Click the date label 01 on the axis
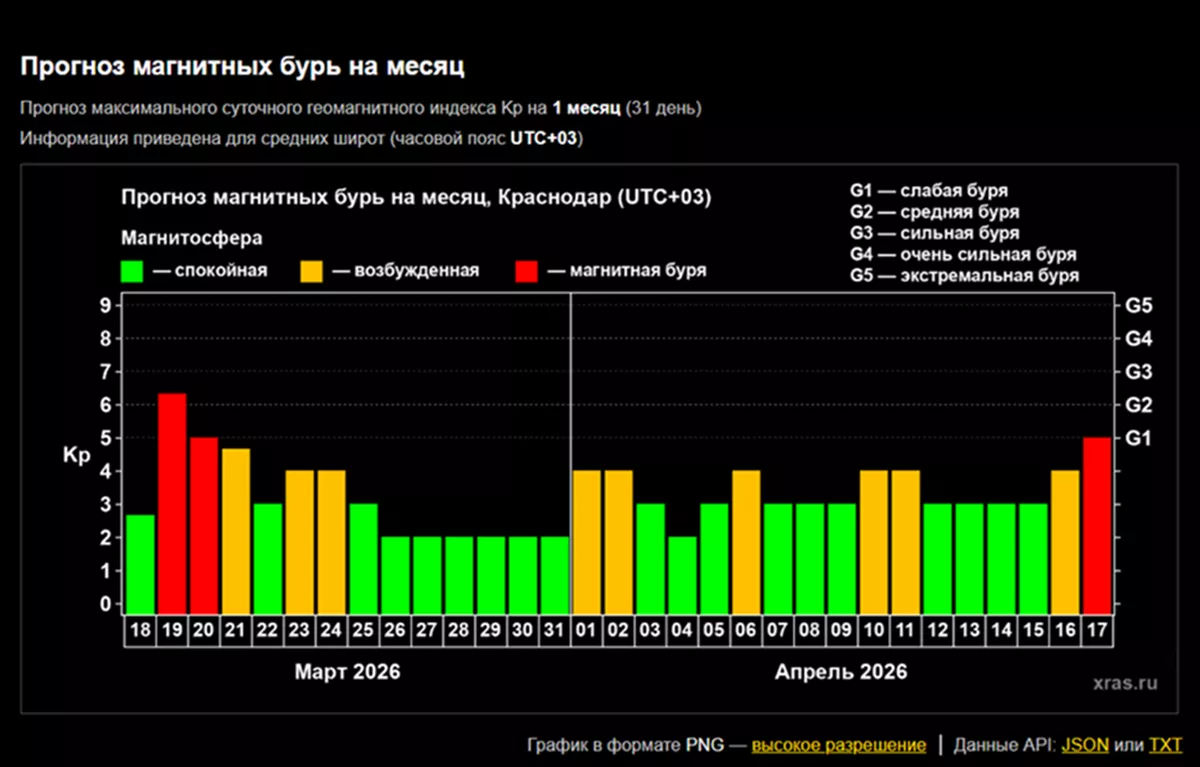Image resolution: width=1200 pixels, height=767 pixels. [x=587, y=632]
